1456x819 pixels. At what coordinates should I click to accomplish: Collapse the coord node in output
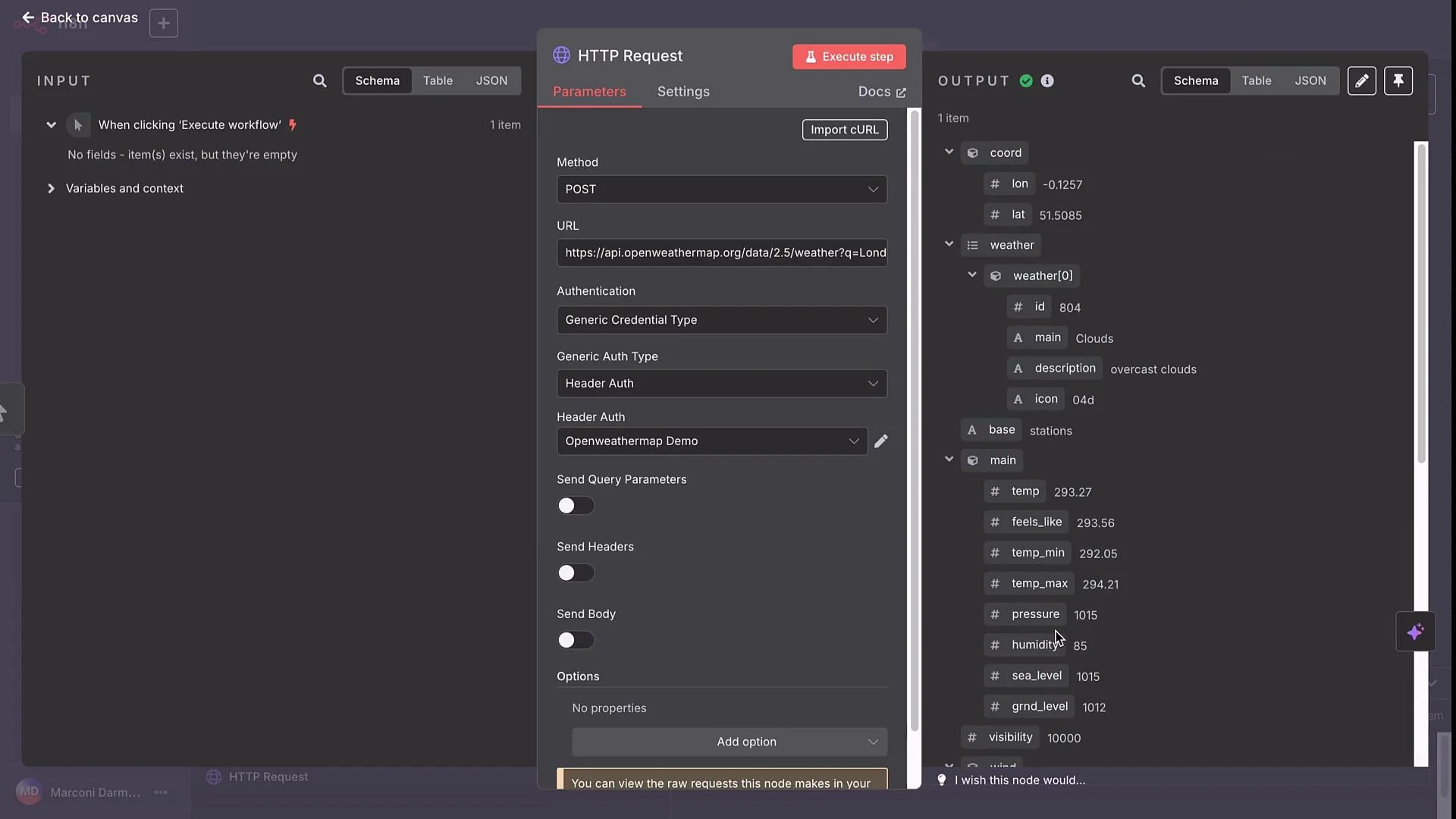point(949,152)
